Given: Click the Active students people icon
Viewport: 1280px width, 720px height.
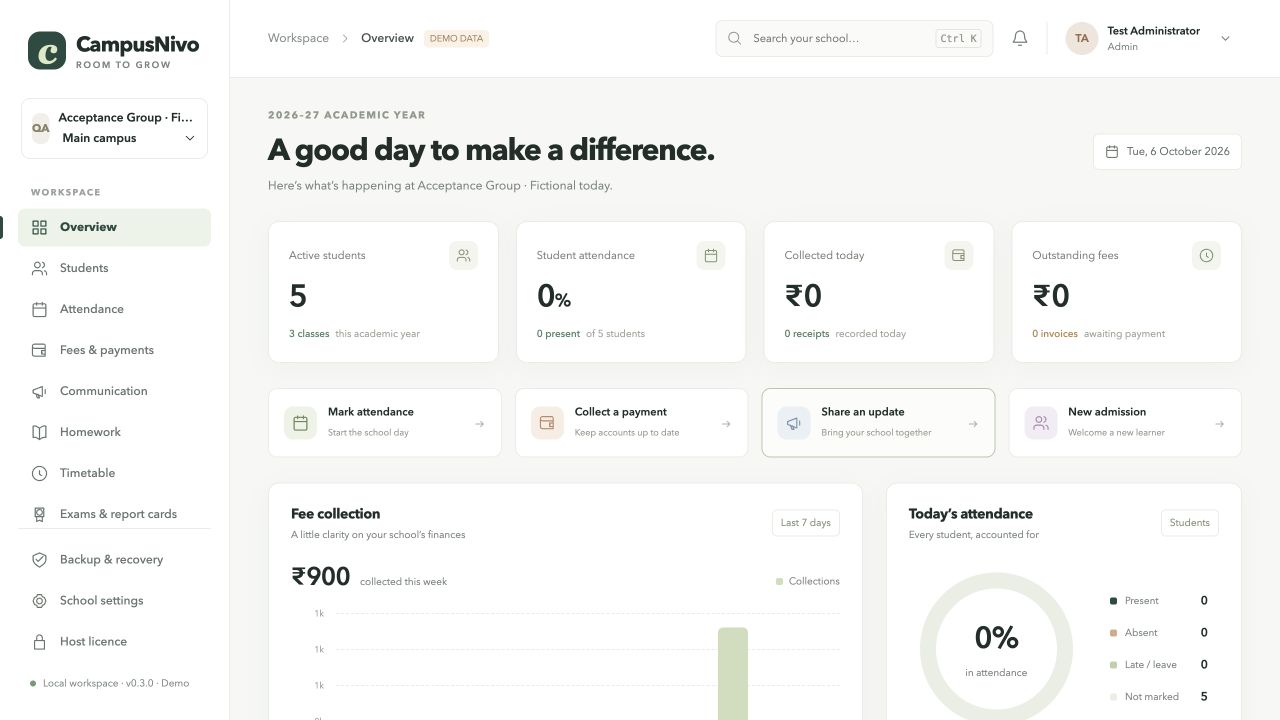Looking at the screenshot, I should tap(463, 255).
